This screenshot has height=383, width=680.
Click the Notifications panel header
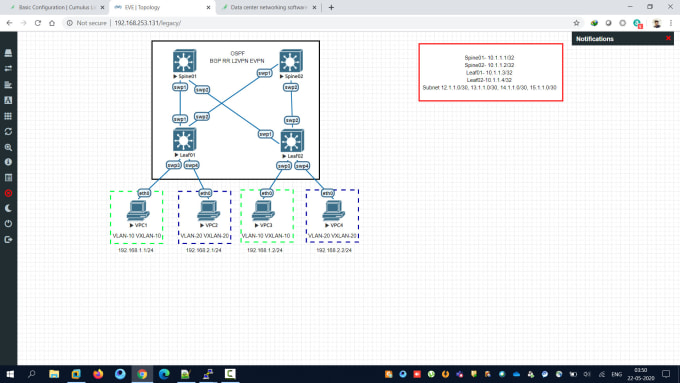[x=623, y=39]
